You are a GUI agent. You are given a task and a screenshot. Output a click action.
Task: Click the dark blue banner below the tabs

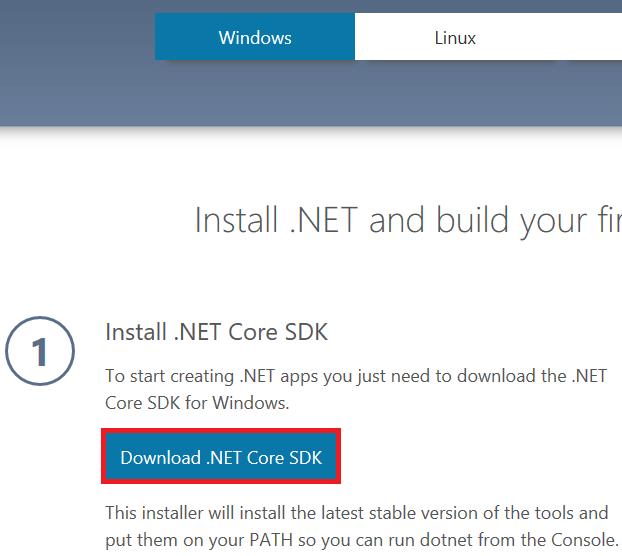[x=311, y=94]
